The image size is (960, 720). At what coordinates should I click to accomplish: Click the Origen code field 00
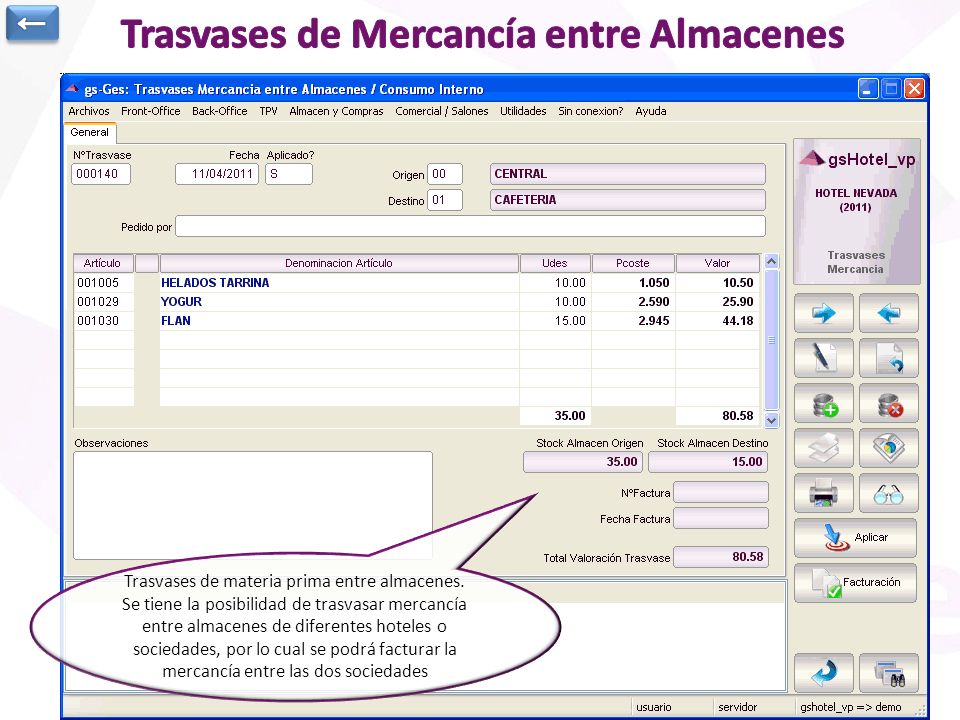(444, 174)
